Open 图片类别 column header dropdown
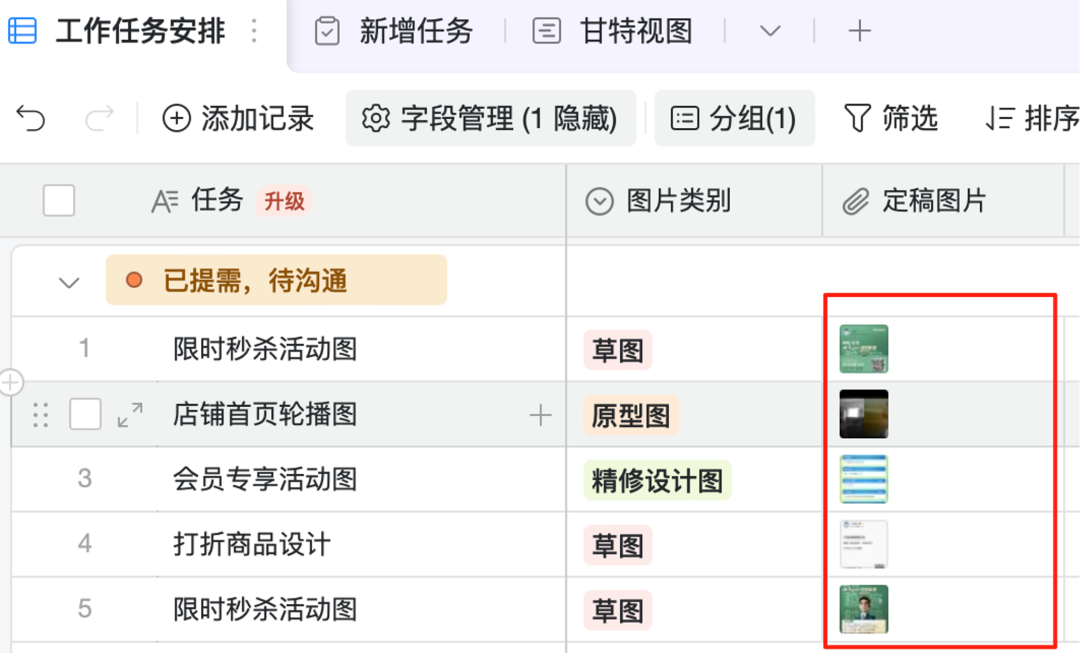This screenshot has height=653, width=1080. point(599,201)
